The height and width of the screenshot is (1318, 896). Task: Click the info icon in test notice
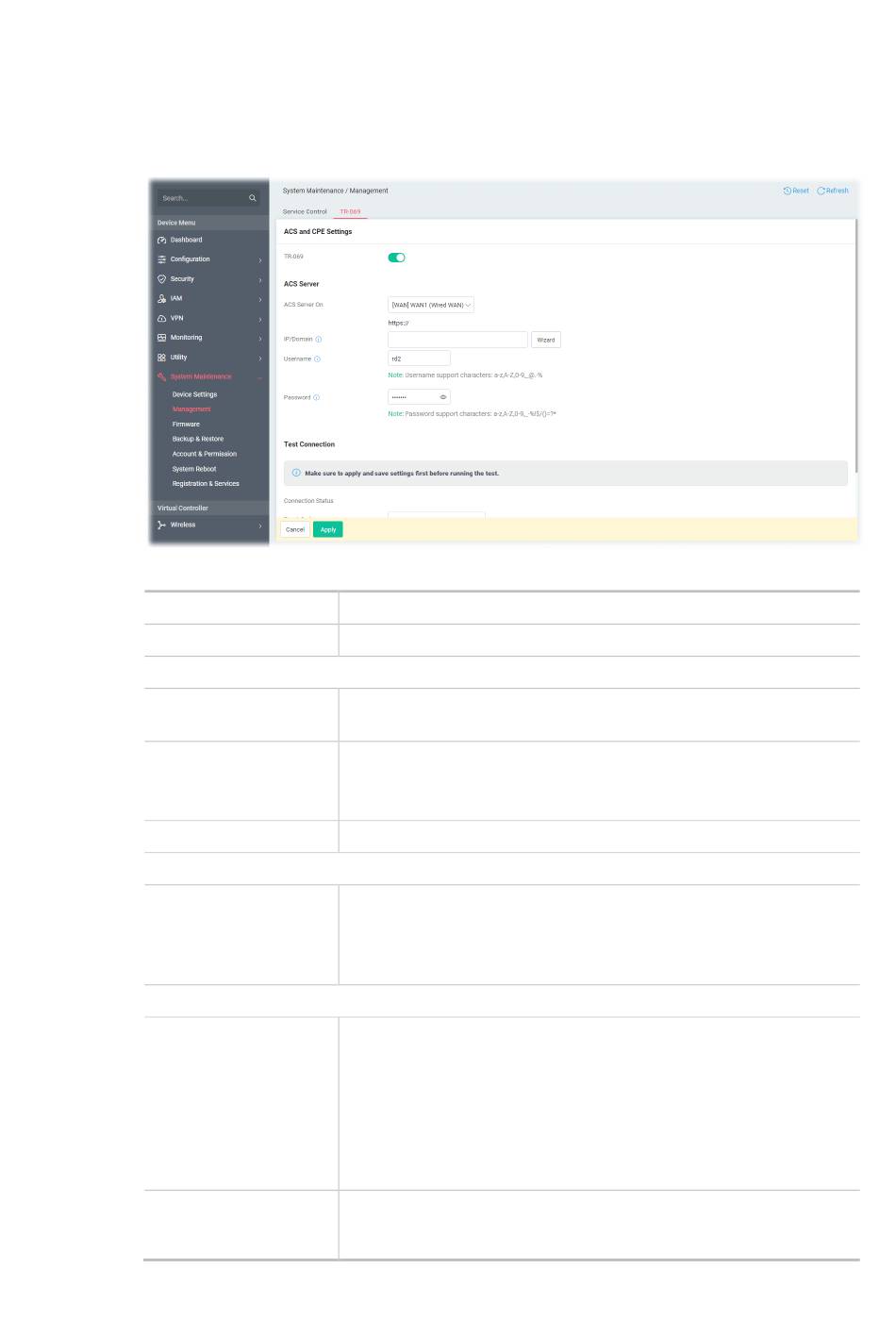296,473
